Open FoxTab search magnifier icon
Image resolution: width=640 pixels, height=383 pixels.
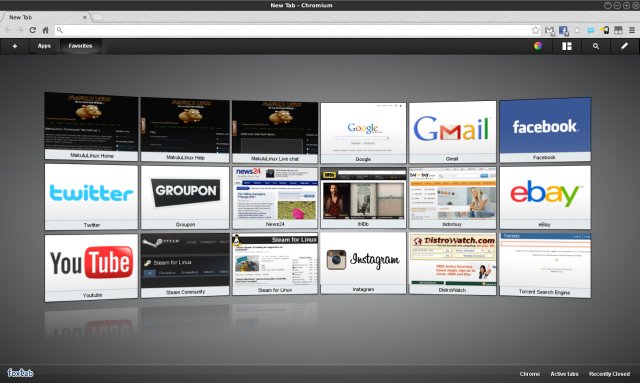(596, 46)
